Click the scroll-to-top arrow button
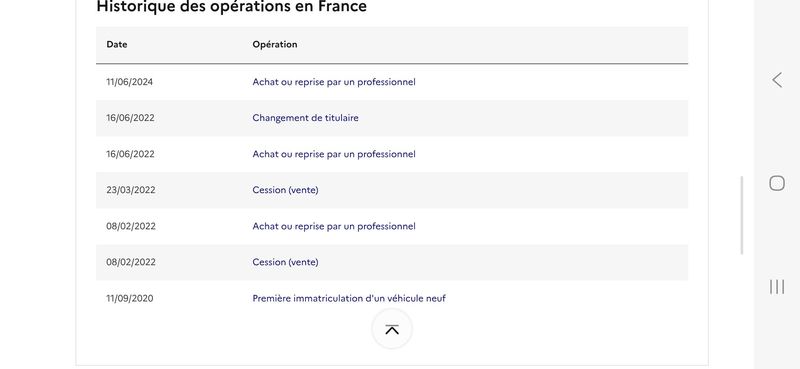800x369 pixels. [x=392, y=329]
